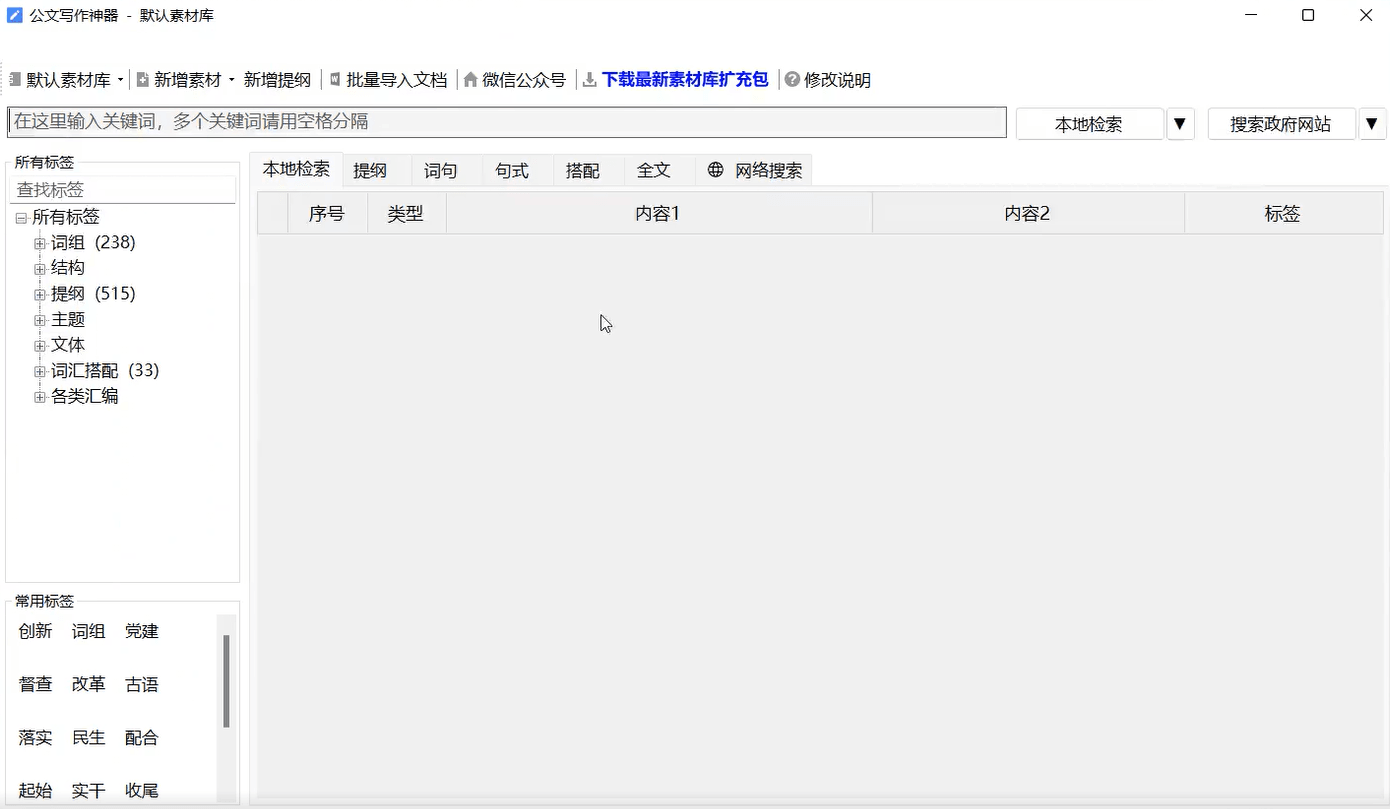
Task: Collapse the 所有标签 root node
Action: click(21, 218)
